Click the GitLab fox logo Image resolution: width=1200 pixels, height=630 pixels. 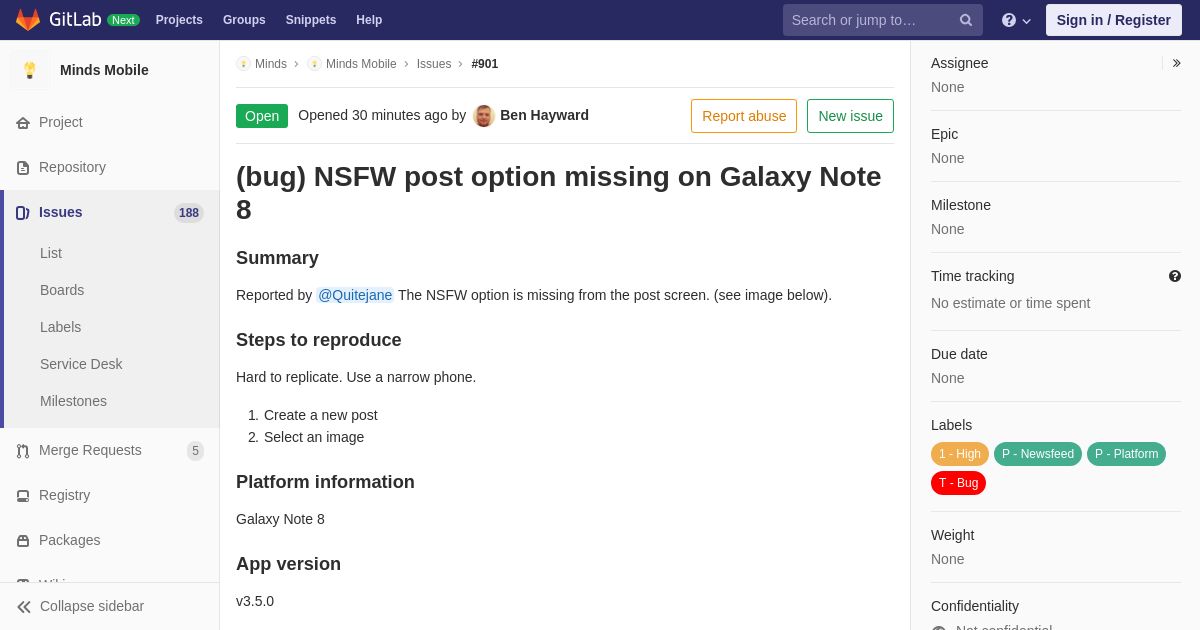tap(28, 20)
